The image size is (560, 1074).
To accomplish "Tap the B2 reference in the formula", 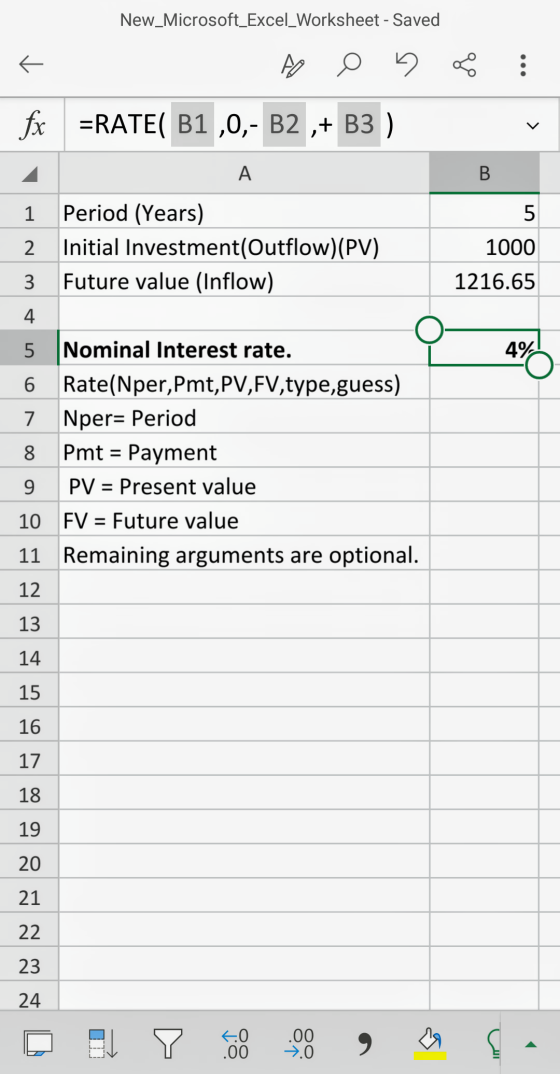I will coord(283,125).
